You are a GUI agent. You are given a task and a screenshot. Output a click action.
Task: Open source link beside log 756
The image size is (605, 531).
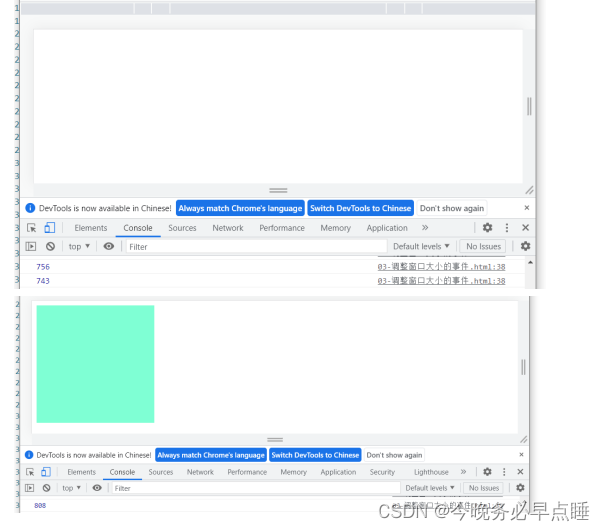(441, 267)
